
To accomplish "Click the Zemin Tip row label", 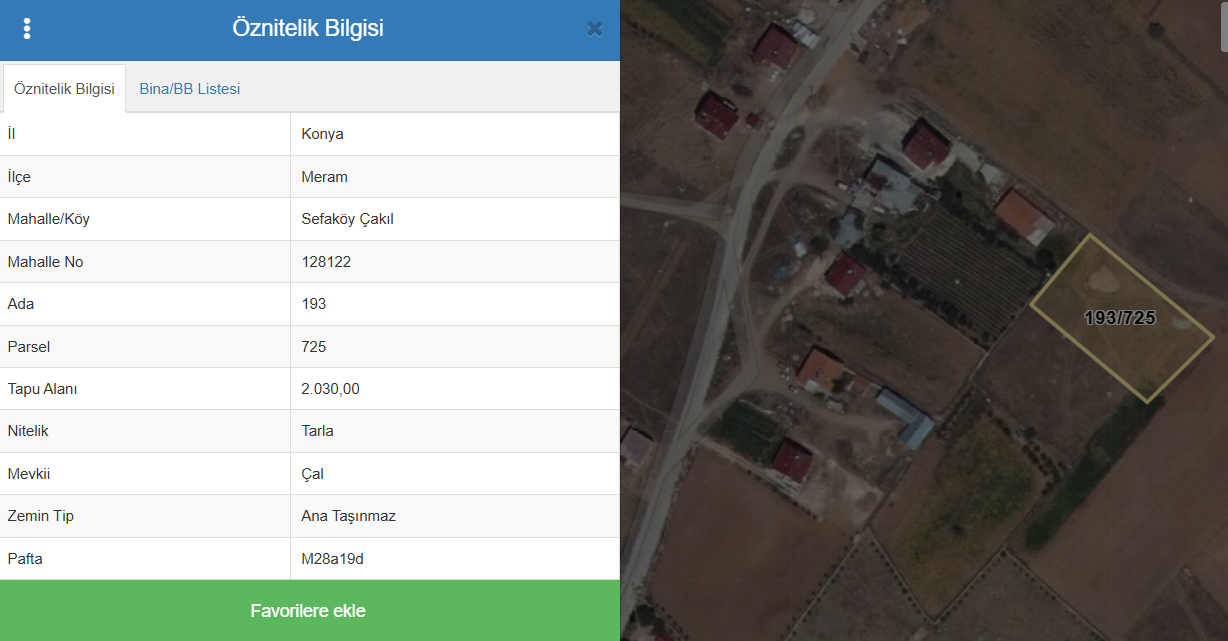I will [40, 516].
